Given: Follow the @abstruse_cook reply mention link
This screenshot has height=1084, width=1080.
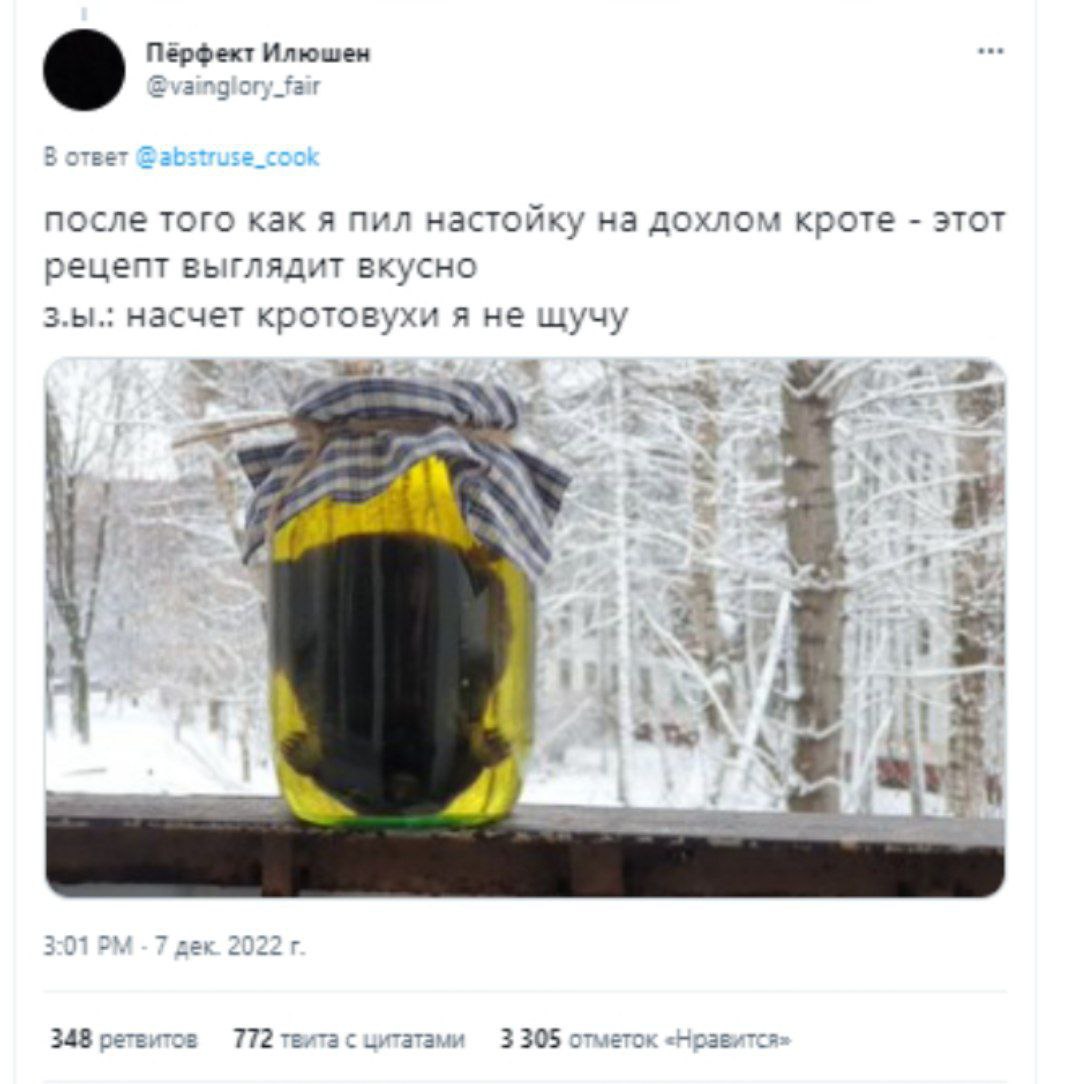Looking at the screenshot, I should pos(228,157).
